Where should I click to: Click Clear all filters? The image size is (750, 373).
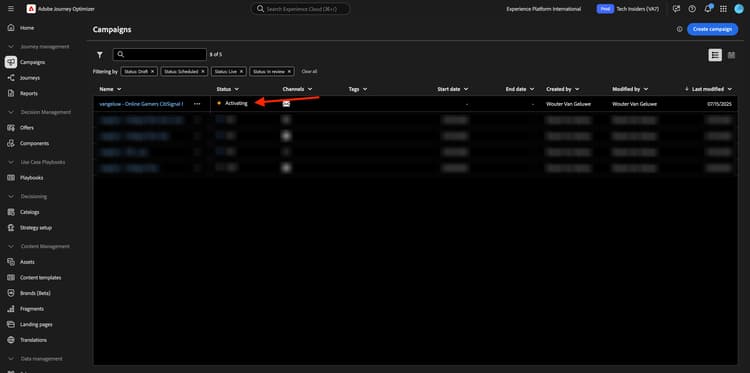tap(309, 71)
